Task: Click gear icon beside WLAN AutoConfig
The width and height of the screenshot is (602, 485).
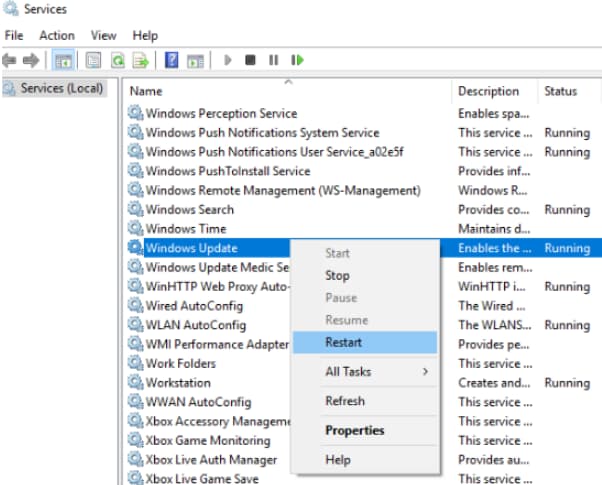Action: click(135, 324)
